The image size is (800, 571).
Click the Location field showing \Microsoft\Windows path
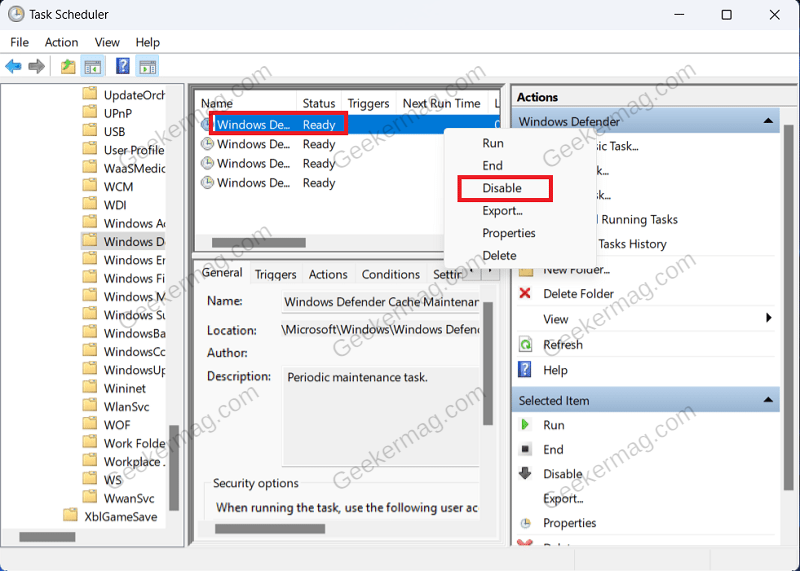(381, 330)
